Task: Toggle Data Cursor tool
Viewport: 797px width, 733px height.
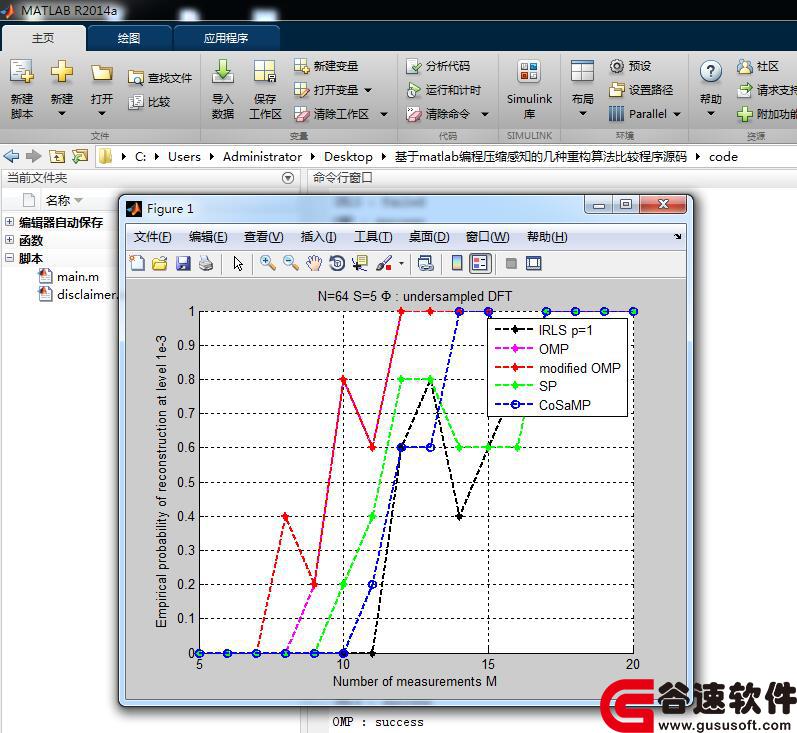Action: 360,263
